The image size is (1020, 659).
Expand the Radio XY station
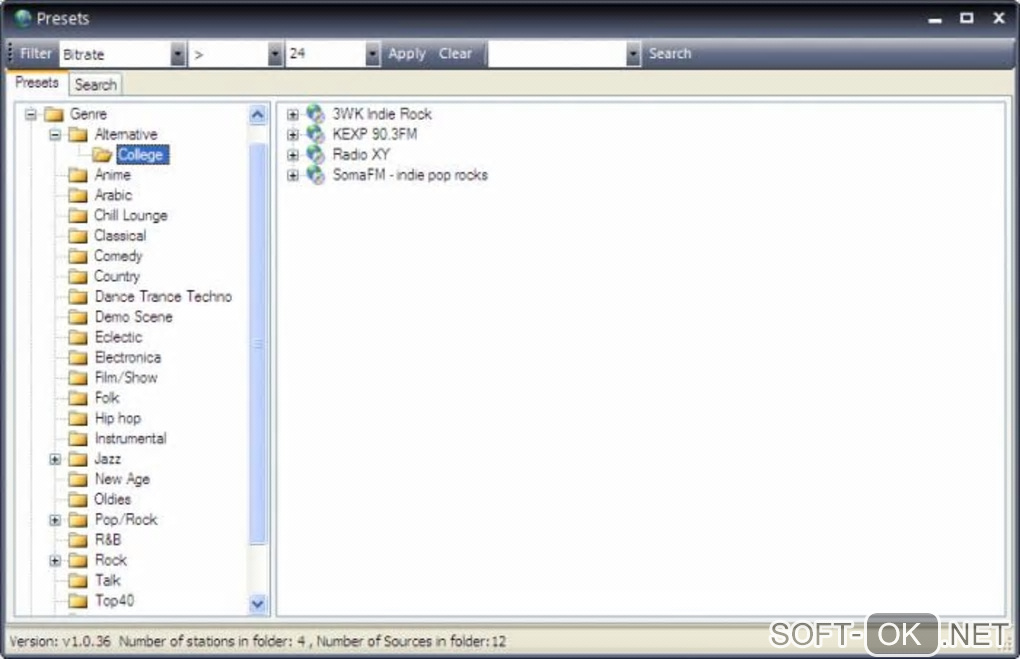[293, 155]
